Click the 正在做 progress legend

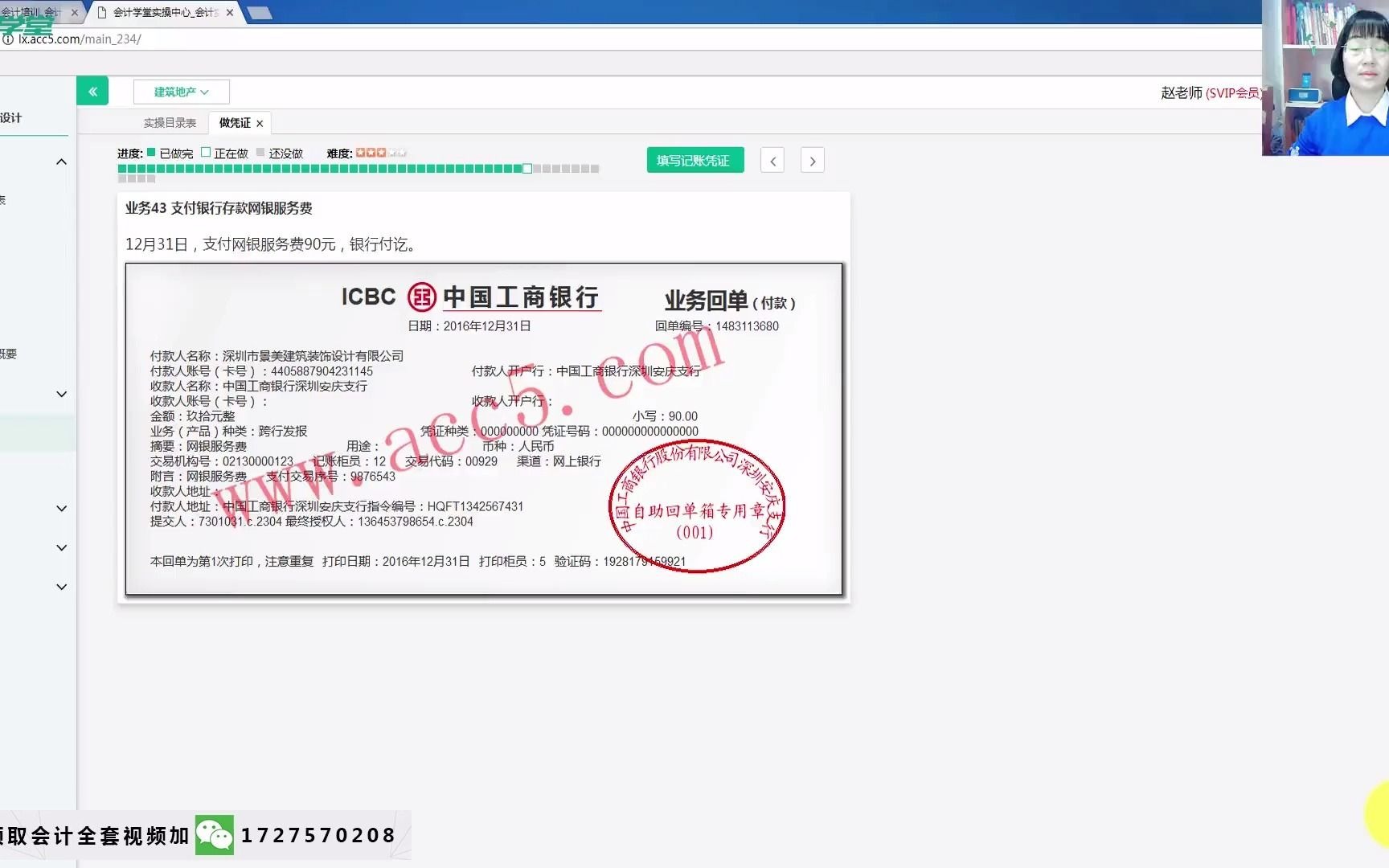click(x=225, y=153)
